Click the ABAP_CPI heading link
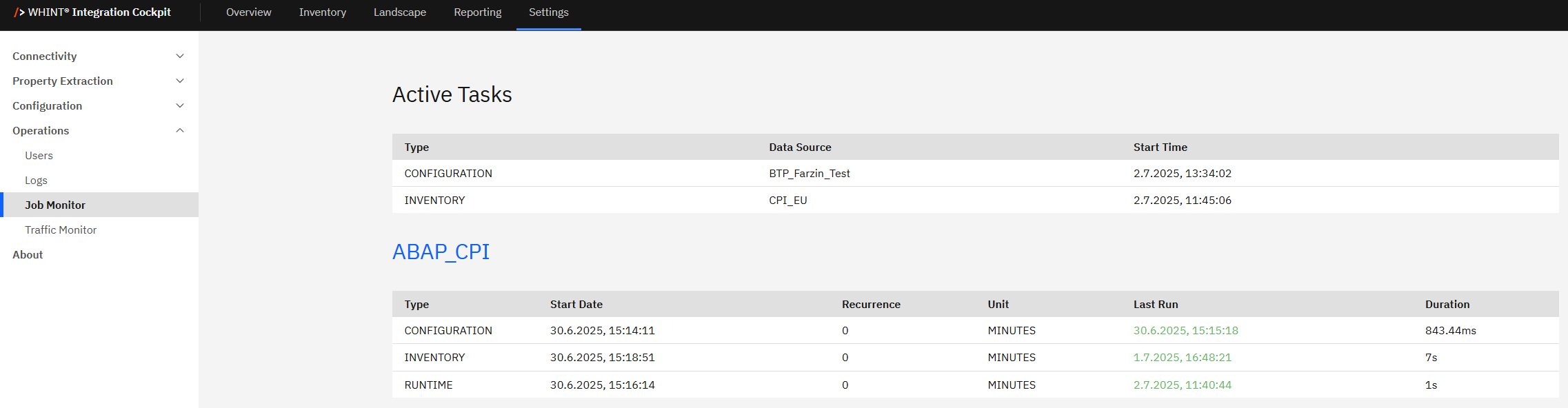Image resolution: width=1568 pixels, height=408 pixels. [x=441, y=252]
